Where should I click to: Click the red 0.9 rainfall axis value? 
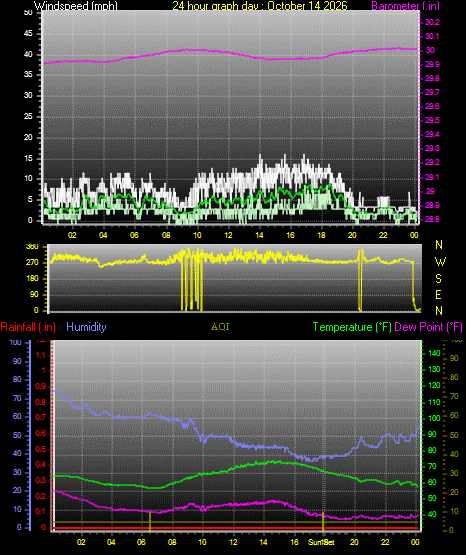[x=41, y=386]
